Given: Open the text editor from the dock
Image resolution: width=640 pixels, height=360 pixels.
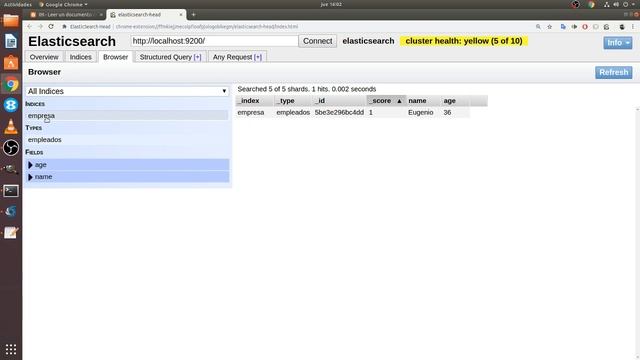Looking at the screenshot, I should pyautogui.click(x=11, y=233).
